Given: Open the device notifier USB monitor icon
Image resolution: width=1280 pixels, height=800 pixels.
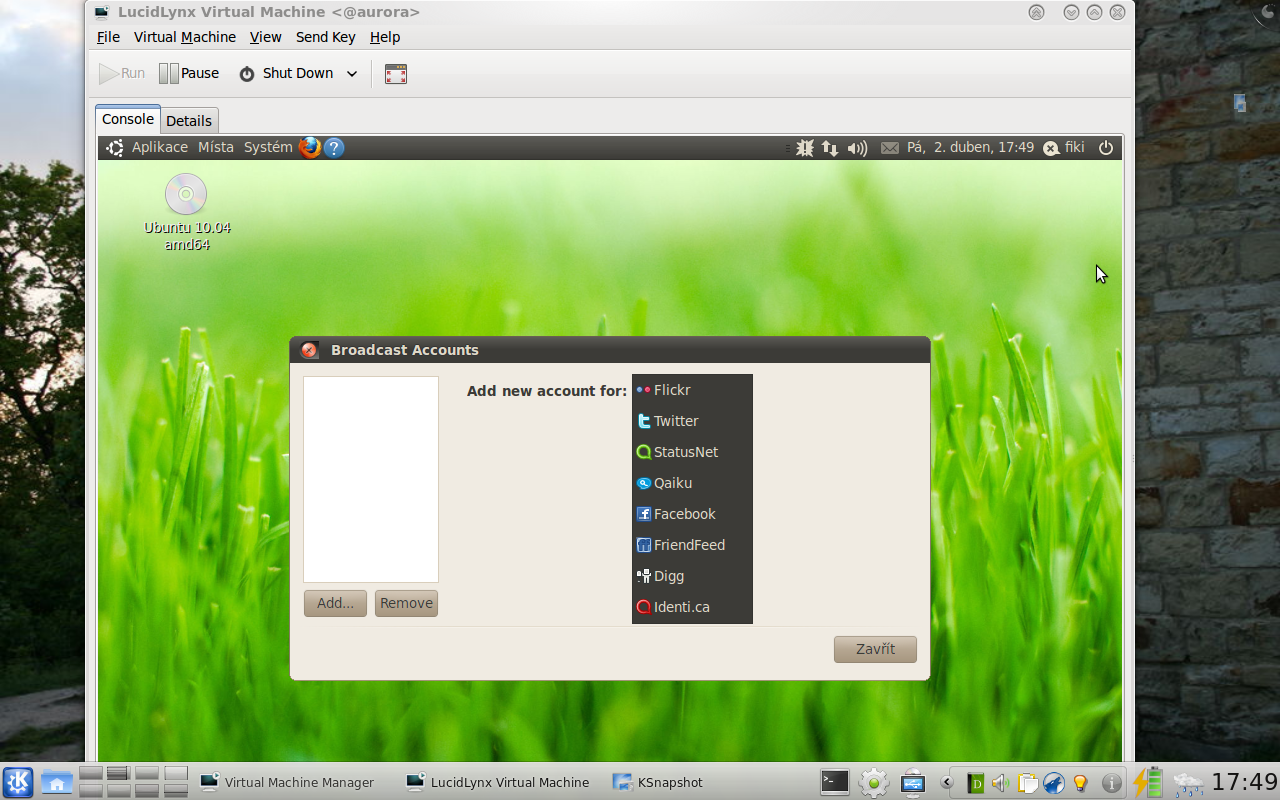Looking at the screenshot, I should pos(912,783).
